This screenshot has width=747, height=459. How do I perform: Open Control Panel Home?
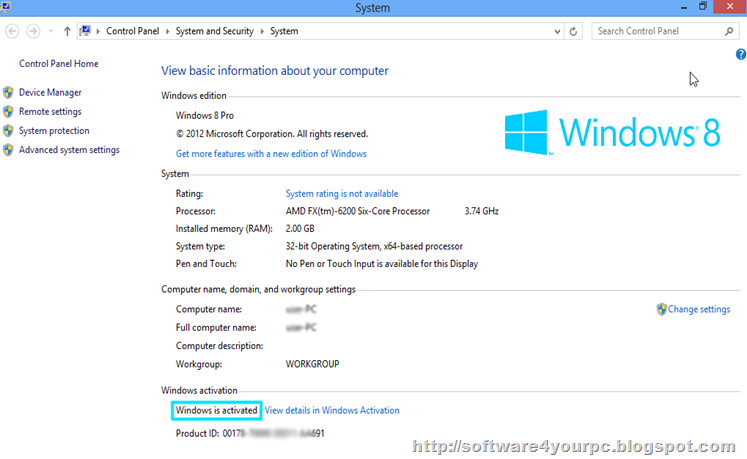pyautogui.click(x=59, y=64)
